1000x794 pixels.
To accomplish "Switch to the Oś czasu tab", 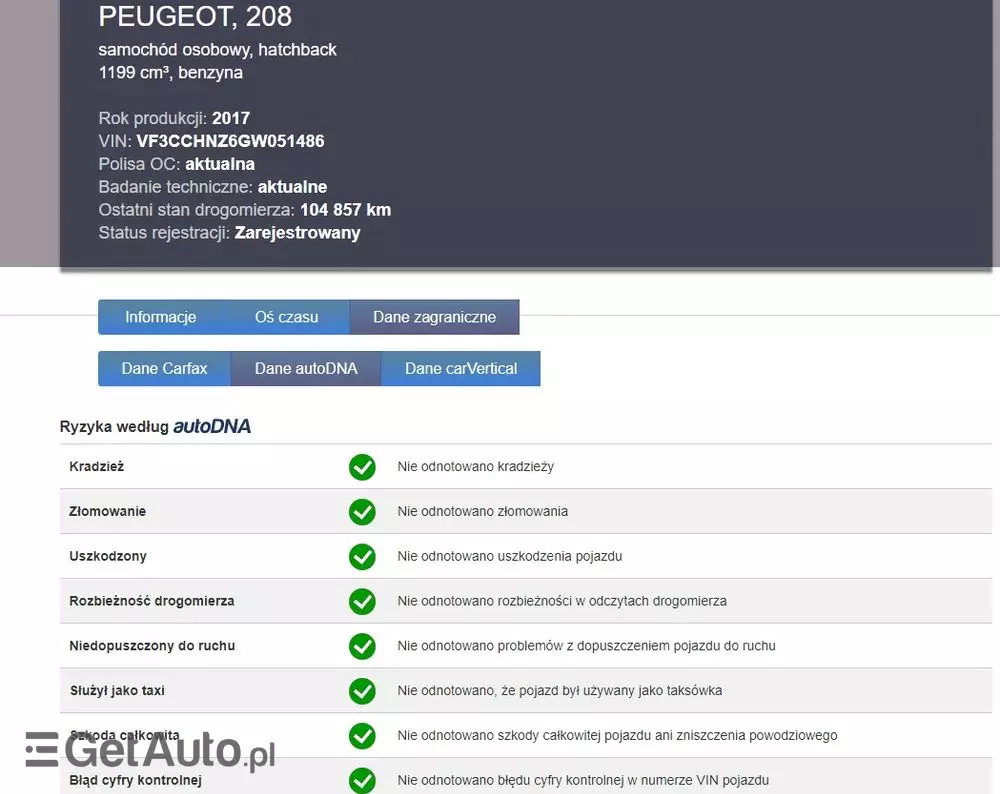I will [x=286, y=317].
